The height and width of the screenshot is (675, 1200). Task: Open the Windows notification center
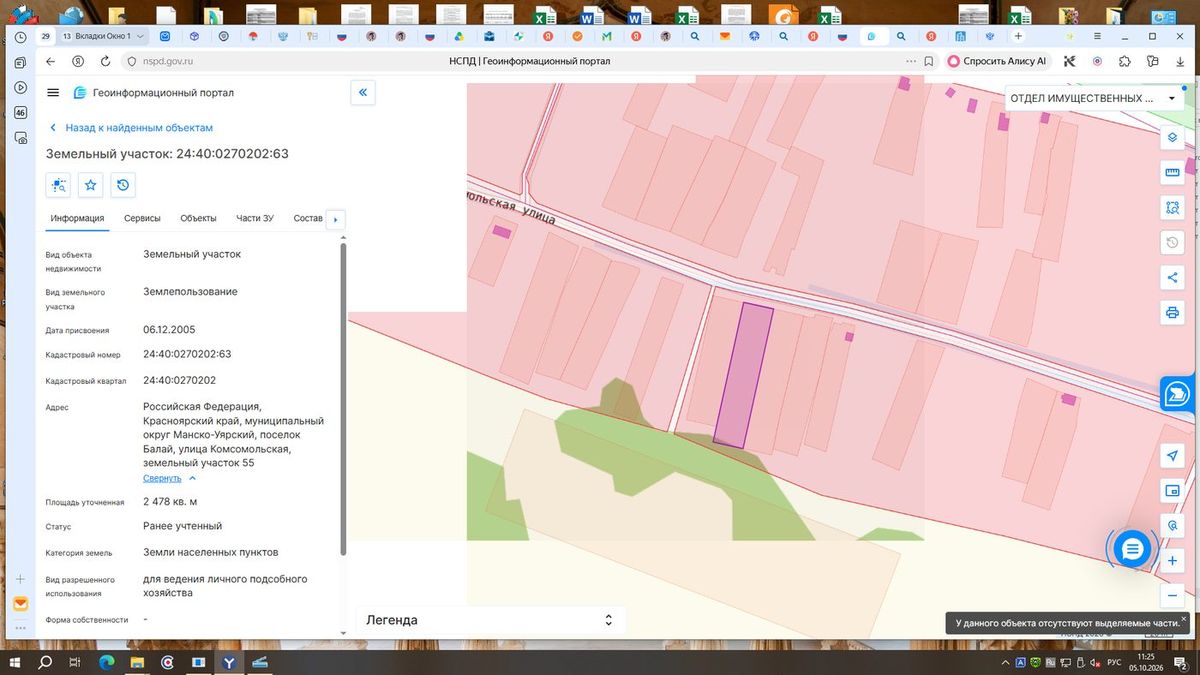[1181, 663]
